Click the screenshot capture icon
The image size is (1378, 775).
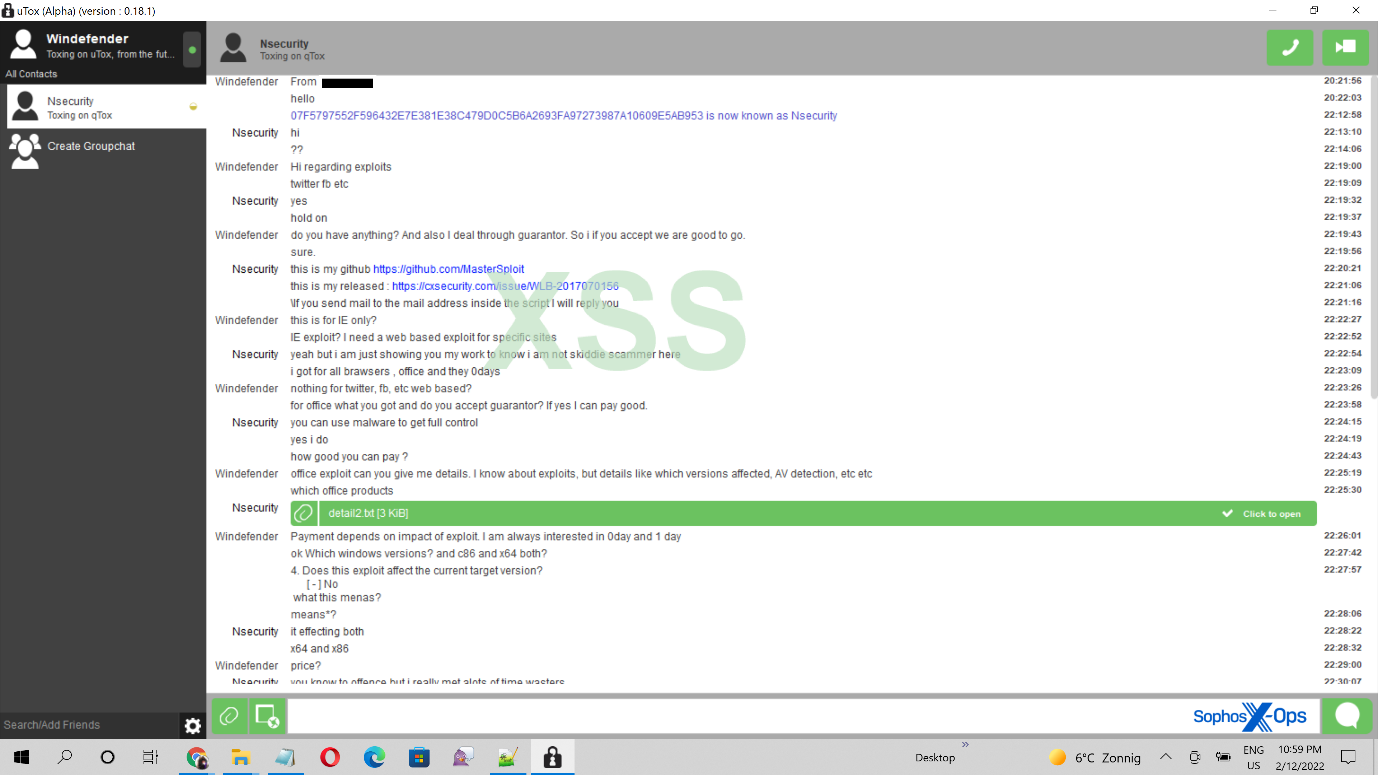click(266, 716)
